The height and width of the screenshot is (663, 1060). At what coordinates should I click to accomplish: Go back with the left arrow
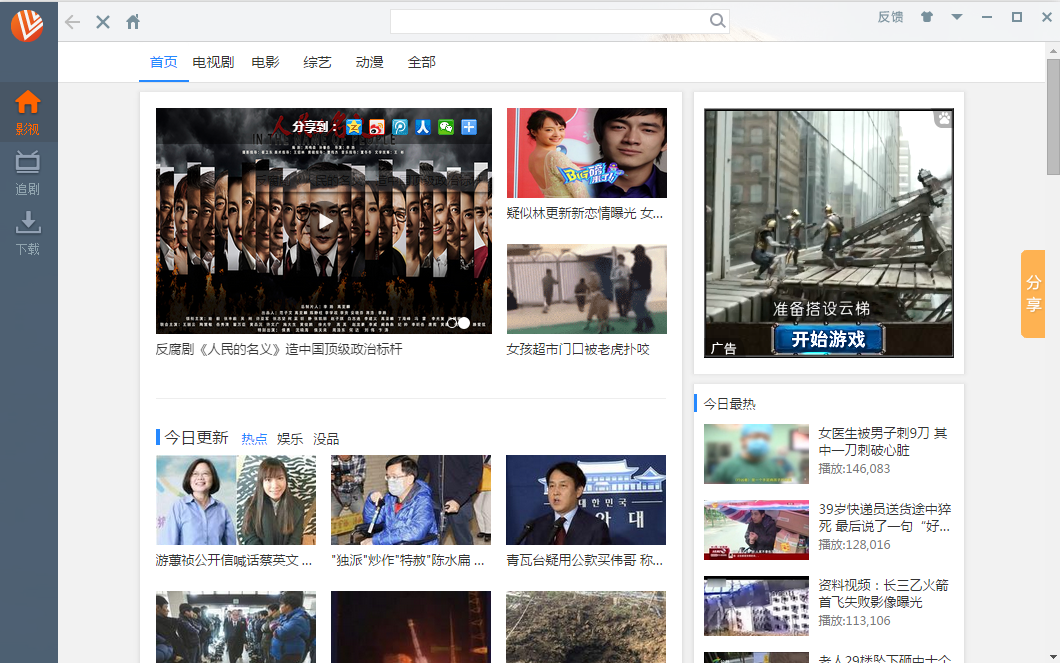coord(72,22)
